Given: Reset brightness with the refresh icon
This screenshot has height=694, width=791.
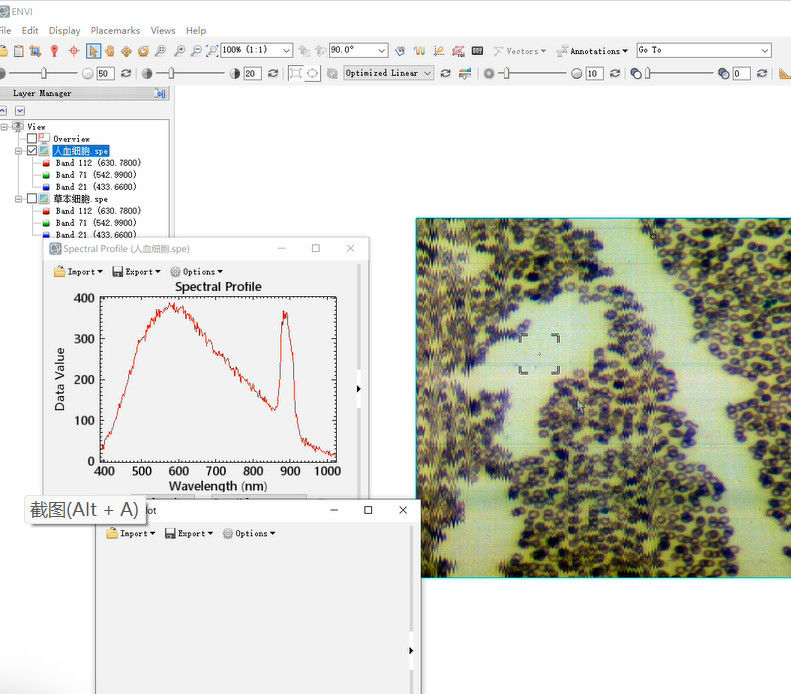Looking at the screenshot, I should coord(124,73).
